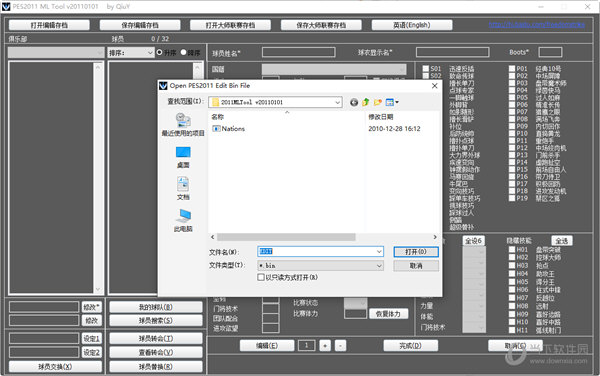Click the 全设6 set-all button
This screenshot has height=376, width=600.
(x=474, y=241)
